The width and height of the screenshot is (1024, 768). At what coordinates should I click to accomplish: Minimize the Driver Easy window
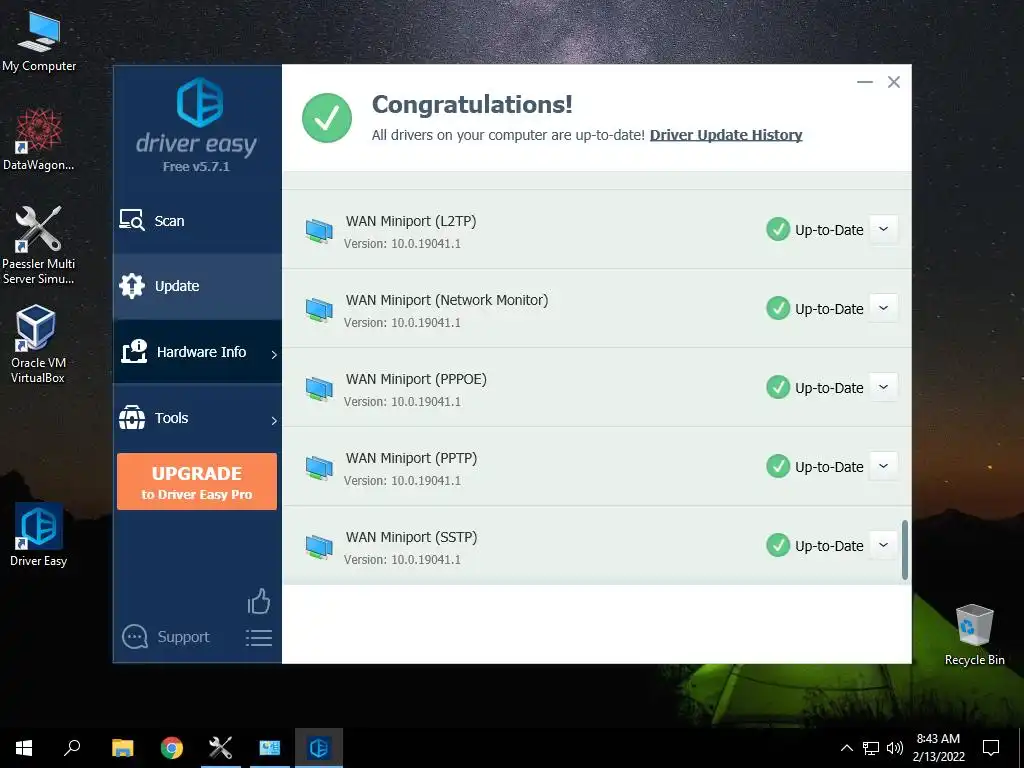click(x=865, y=82)
